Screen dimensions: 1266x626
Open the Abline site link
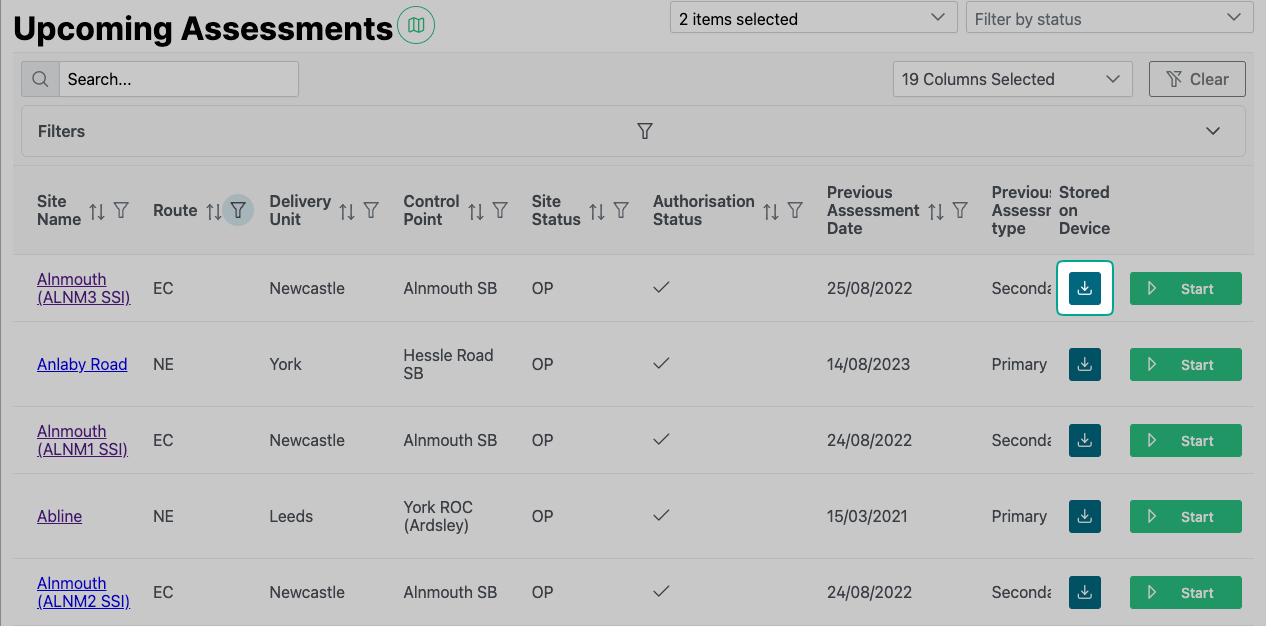coord(60,517)
